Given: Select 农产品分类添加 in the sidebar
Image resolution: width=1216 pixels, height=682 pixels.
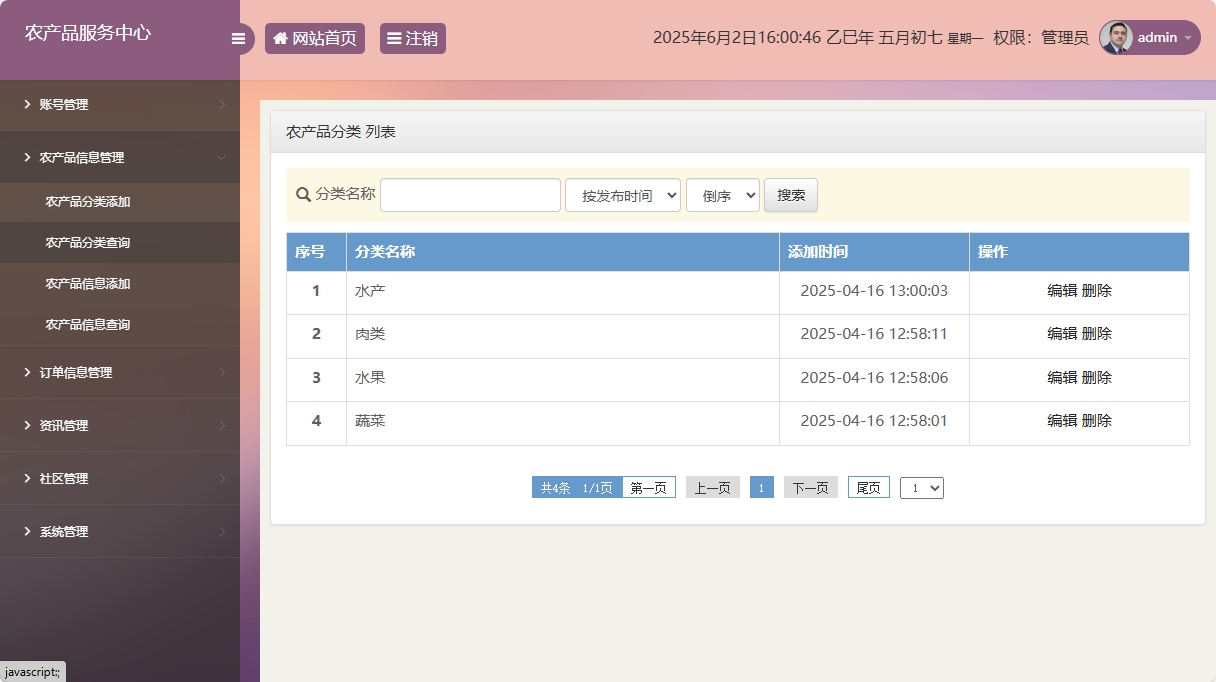Looking at the screenshot, I should [x=89, y=201].
